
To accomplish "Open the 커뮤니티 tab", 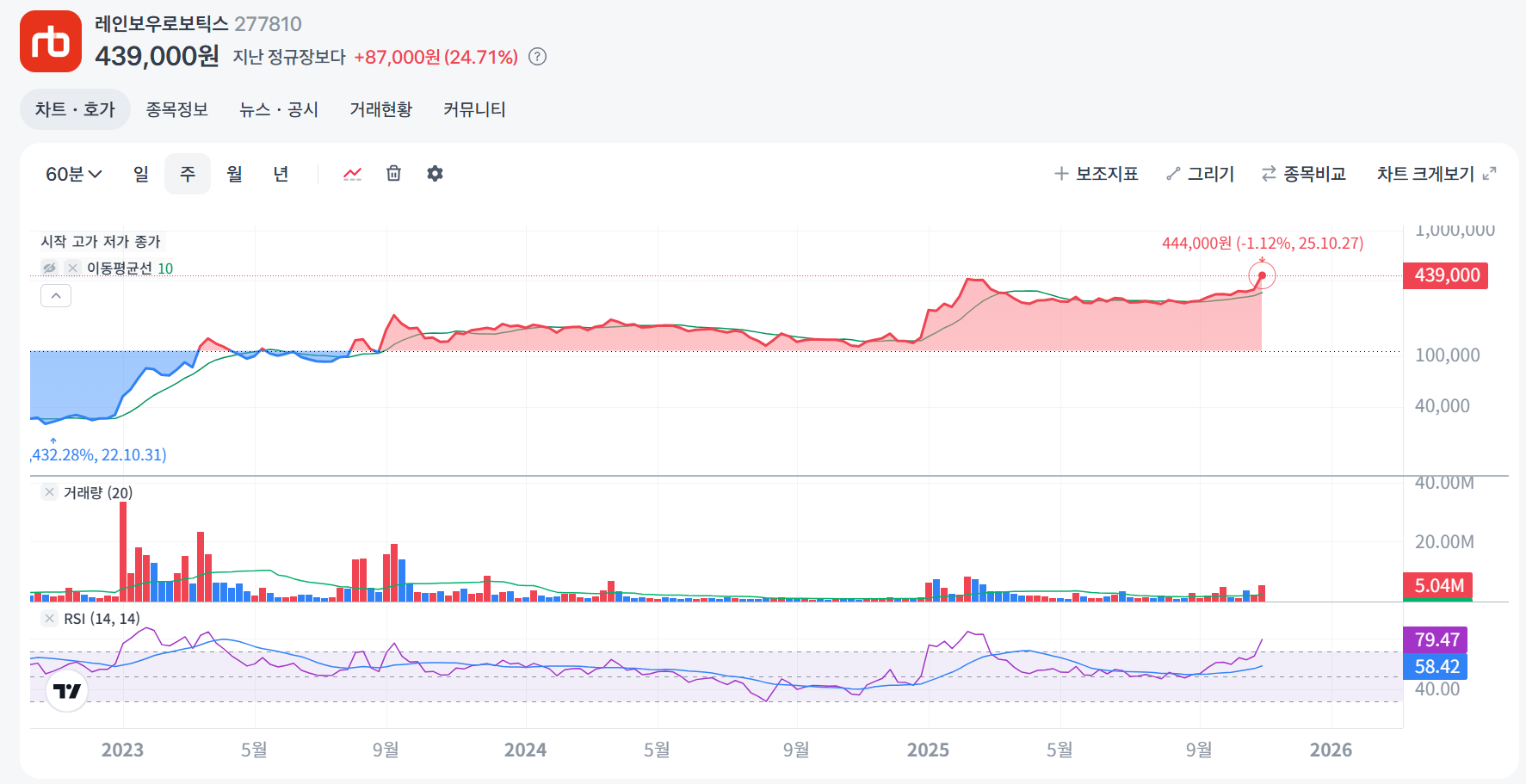I will (x=474, y=109).
